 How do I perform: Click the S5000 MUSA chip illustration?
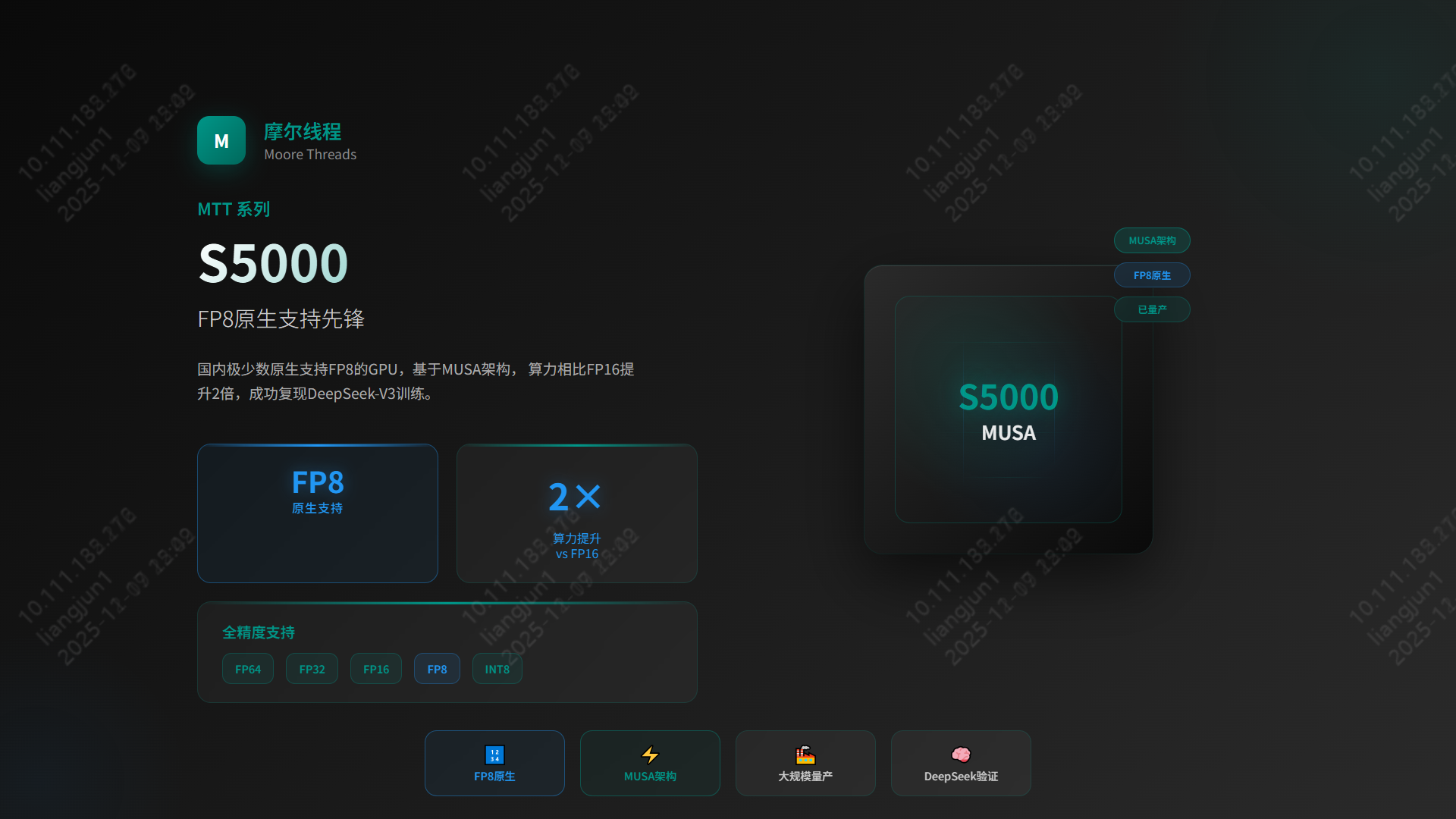pyautogui.click(x=1008, y=409)
